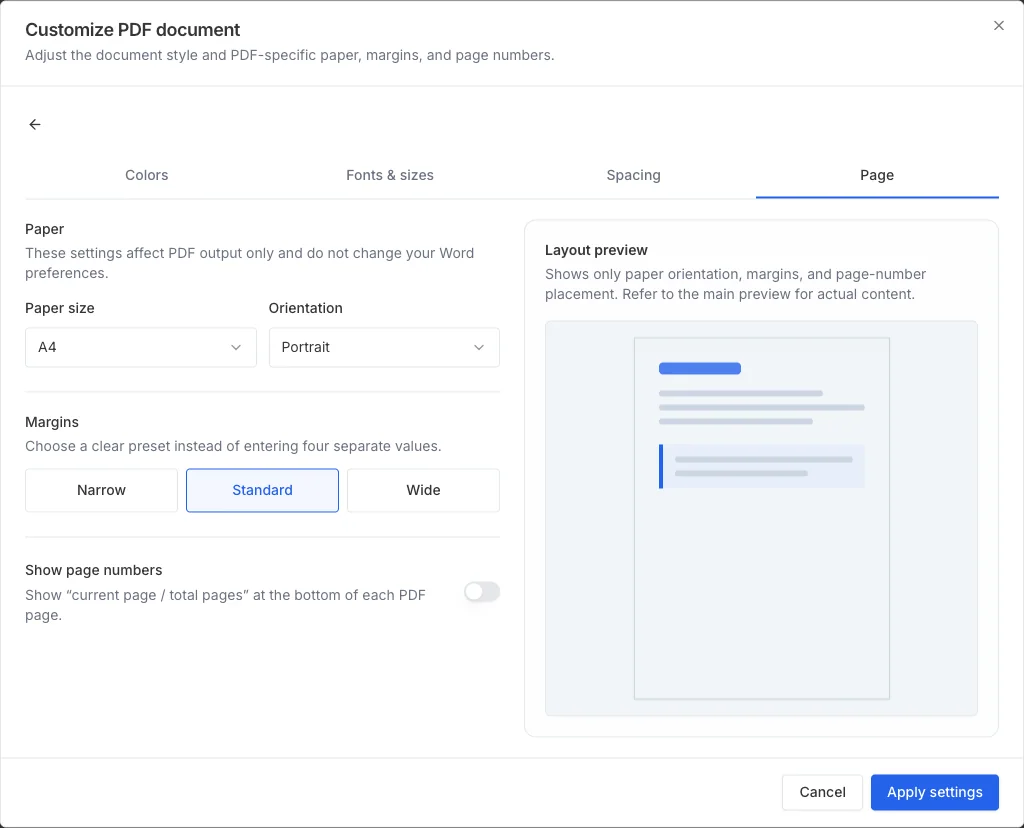Click the Layout preview heading
This screenshot has width=1024, height=828.
coord(596,250)
